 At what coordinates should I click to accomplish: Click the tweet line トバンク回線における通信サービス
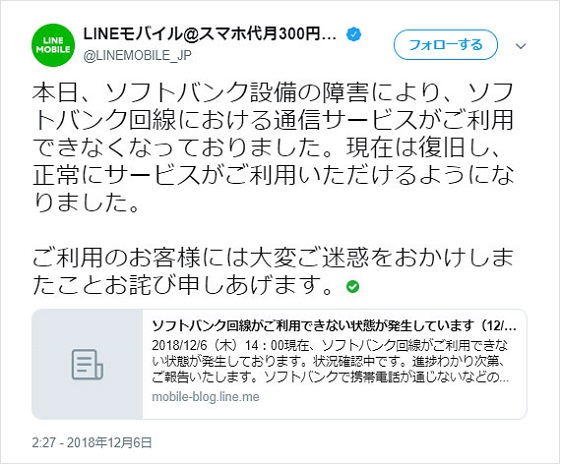pos(273,120)
